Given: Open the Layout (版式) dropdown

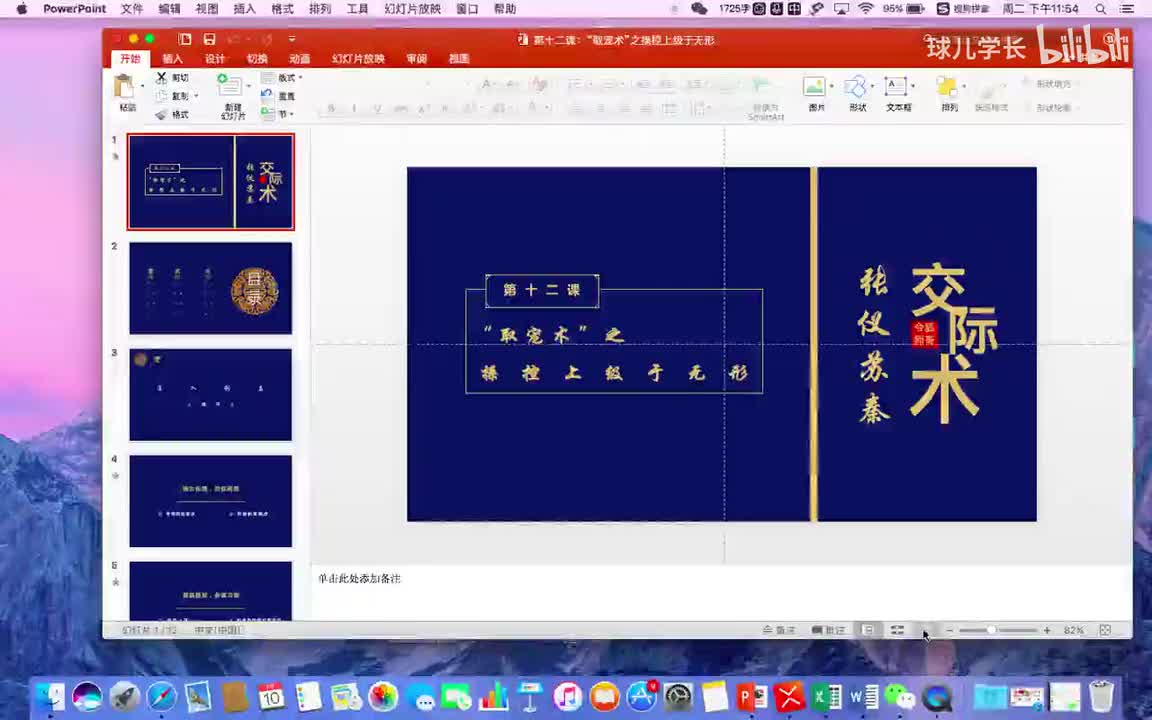Looking at the screenshot, I should (282, 77).
